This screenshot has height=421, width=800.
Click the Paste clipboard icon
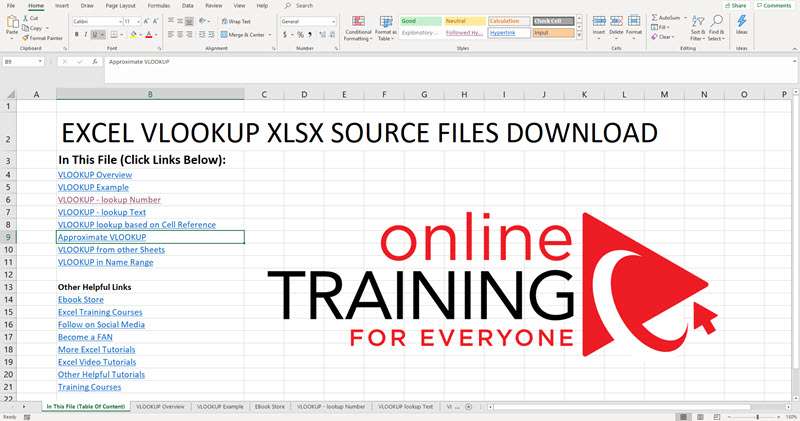[12, 22]
